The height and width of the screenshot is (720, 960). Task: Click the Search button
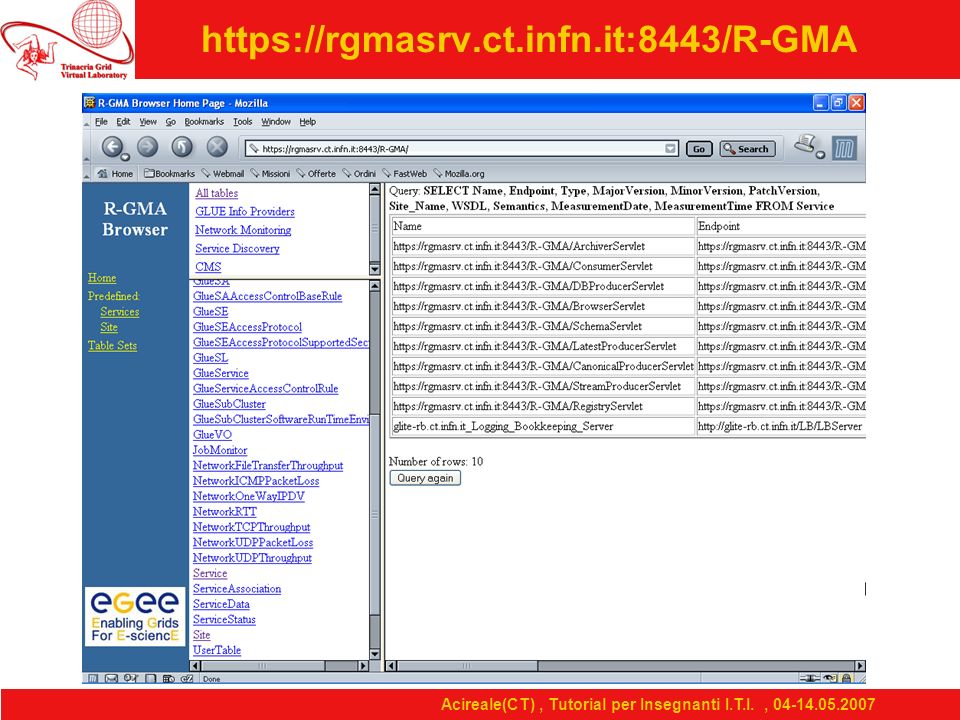pos(747,149)
